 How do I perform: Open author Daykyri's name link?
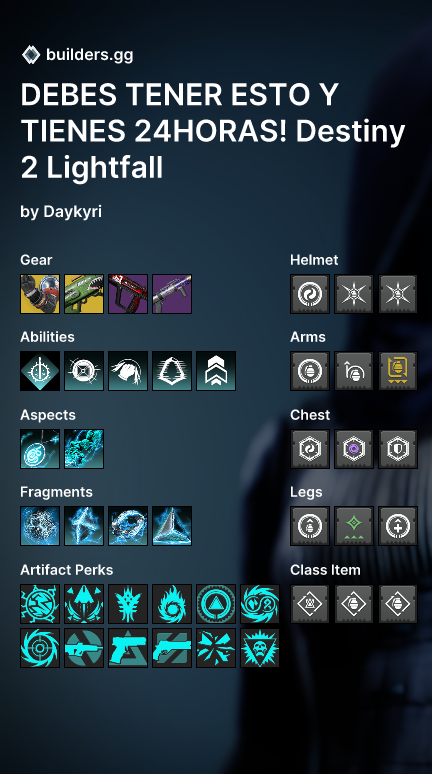[73, 212]
